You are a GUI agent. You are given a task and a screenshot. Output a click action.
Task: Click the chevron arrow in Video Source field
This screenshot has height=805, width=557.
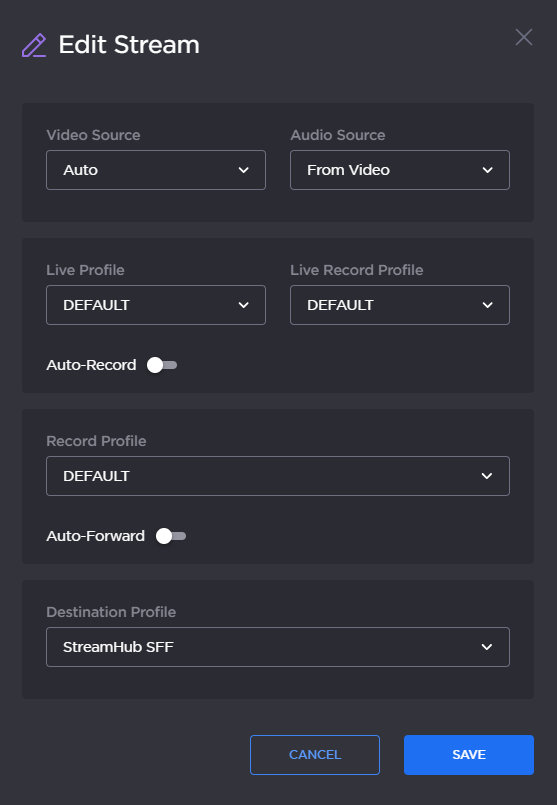click(243, 170)
